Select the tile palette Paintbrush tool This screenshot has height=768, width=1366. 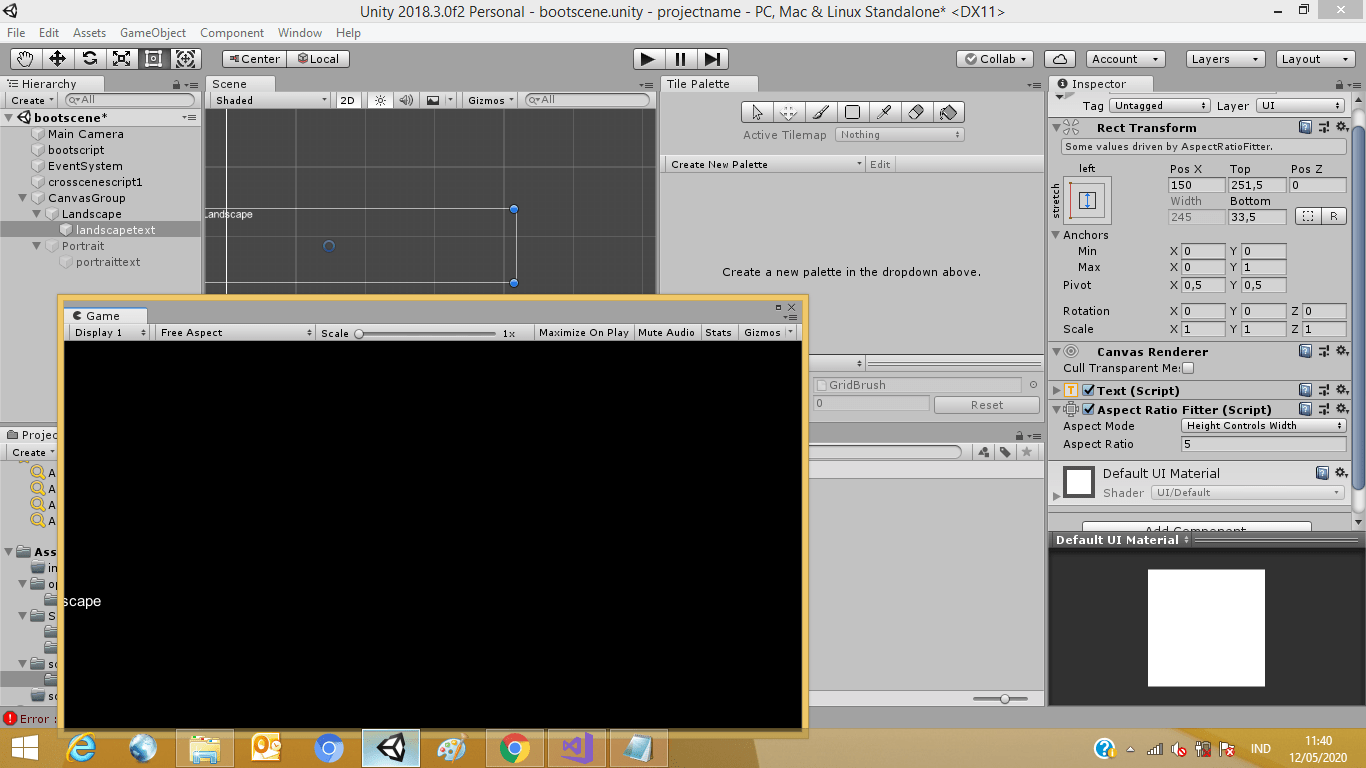click(820, 112)
